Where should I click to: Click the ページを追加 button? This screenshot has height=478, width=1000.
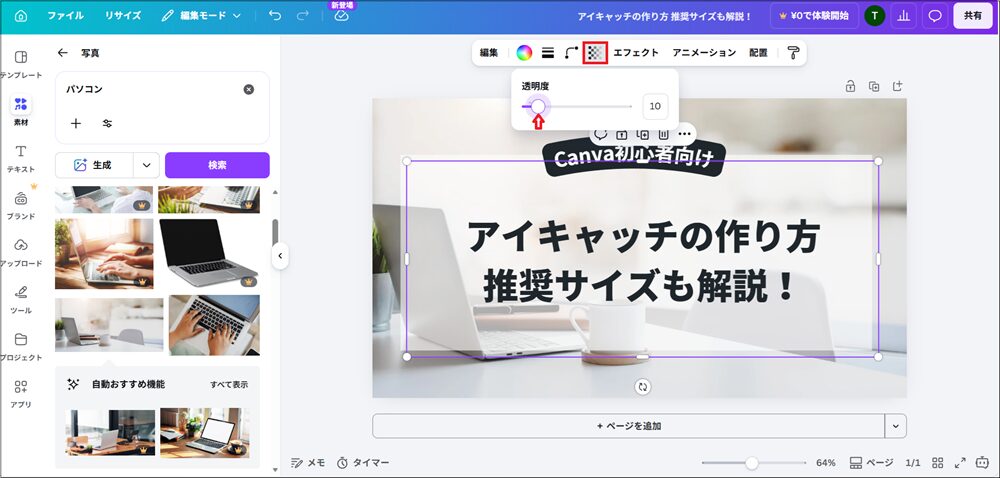(629, 426)
